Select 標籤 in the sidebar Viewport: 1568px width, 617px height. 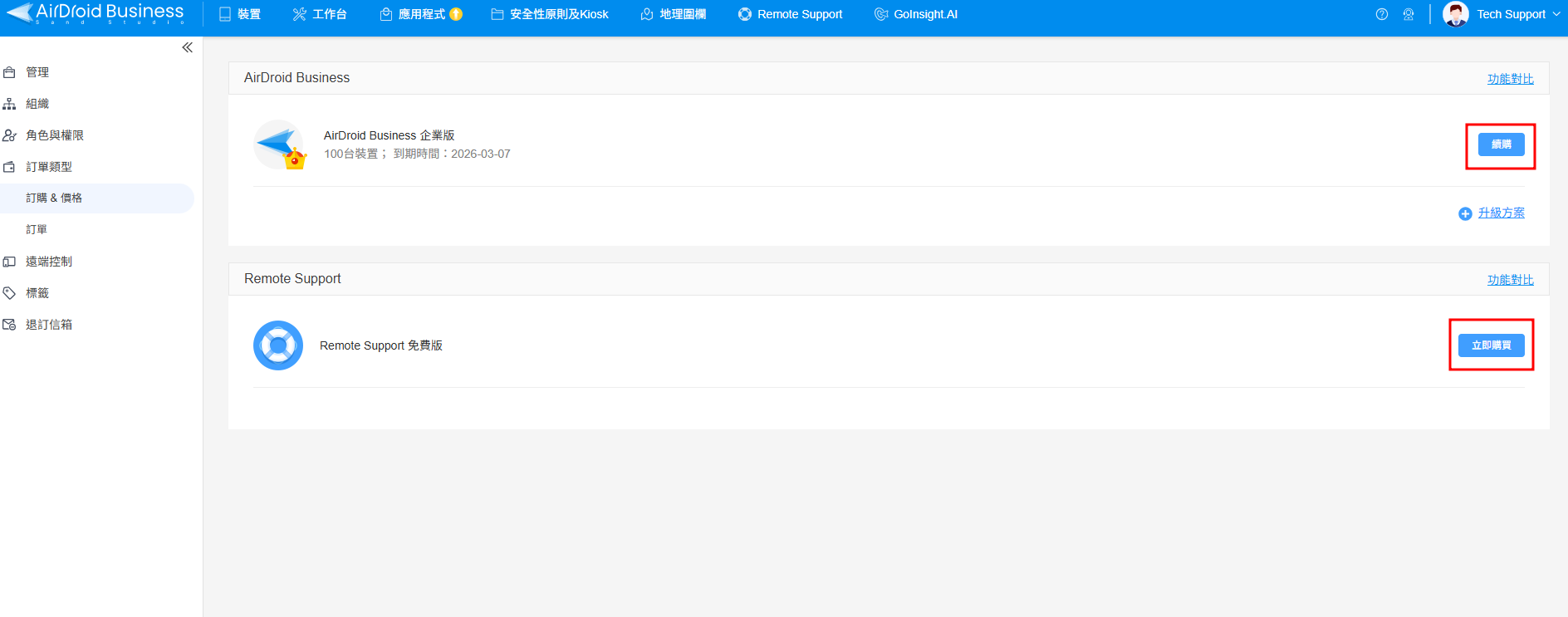pyautogui.click(x=37, y=293)
